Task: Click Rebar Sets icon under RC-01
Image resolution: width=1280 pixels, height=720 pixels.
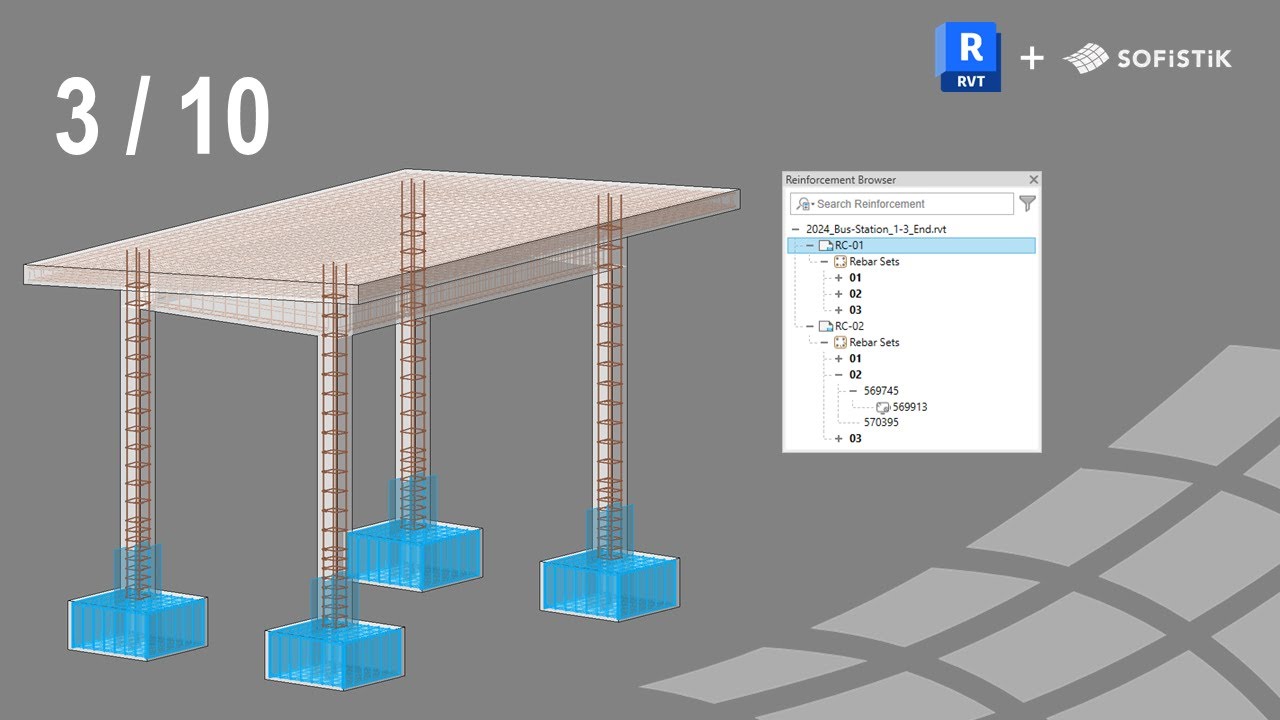Action: tap(840, 262)
